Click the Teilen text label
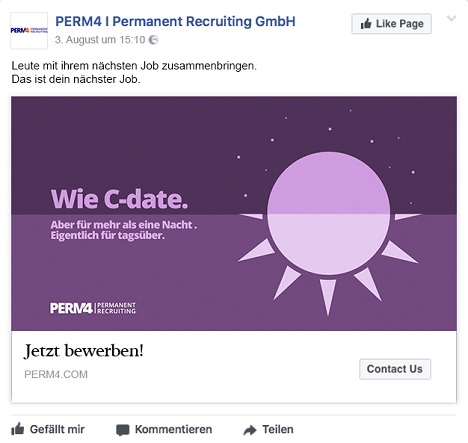 [278, 429]
